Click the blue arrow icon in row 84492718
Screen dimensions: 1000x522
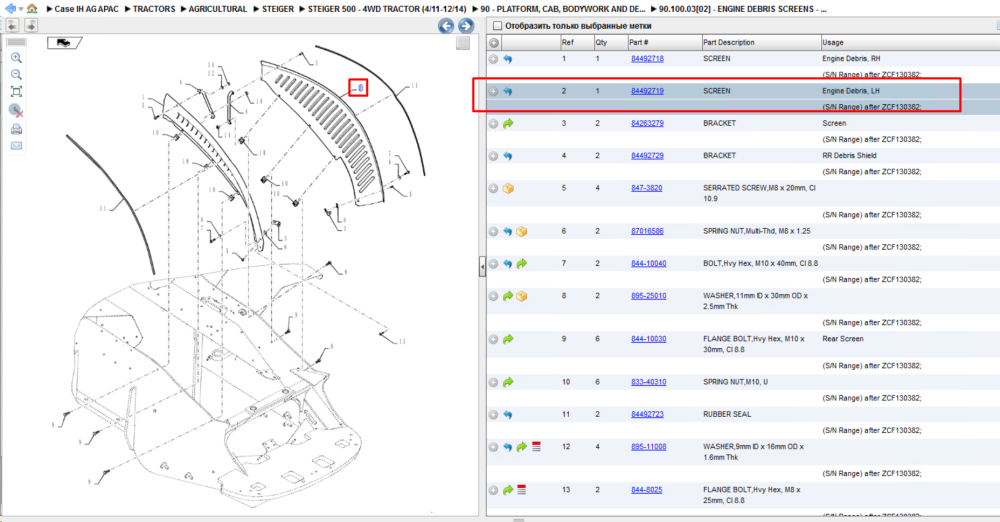[x=508, y=59]
